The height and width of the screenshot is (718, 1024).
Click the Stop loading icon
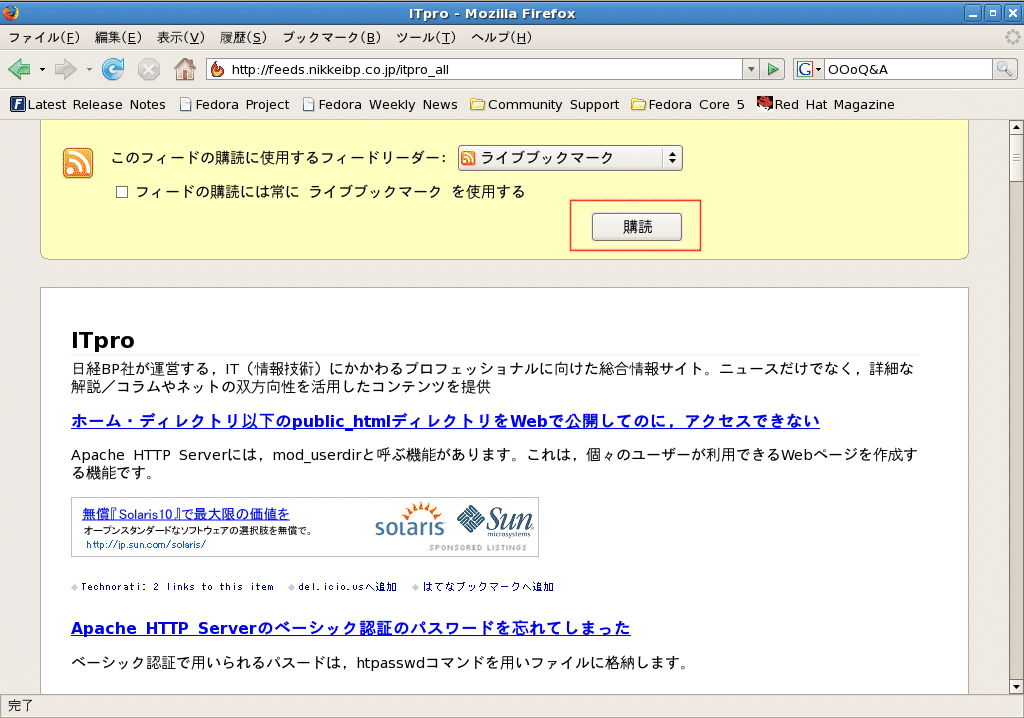[149, 69]
